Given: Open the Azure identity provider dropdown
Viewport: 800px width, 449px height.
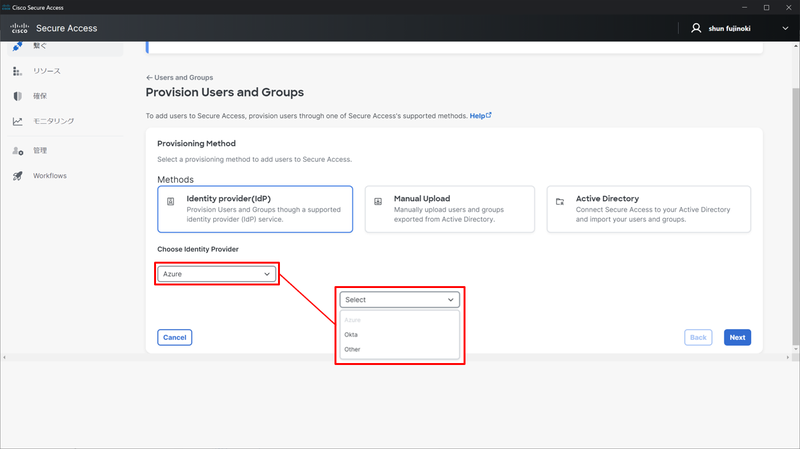Looking at the screenshot, I should 216,274.
